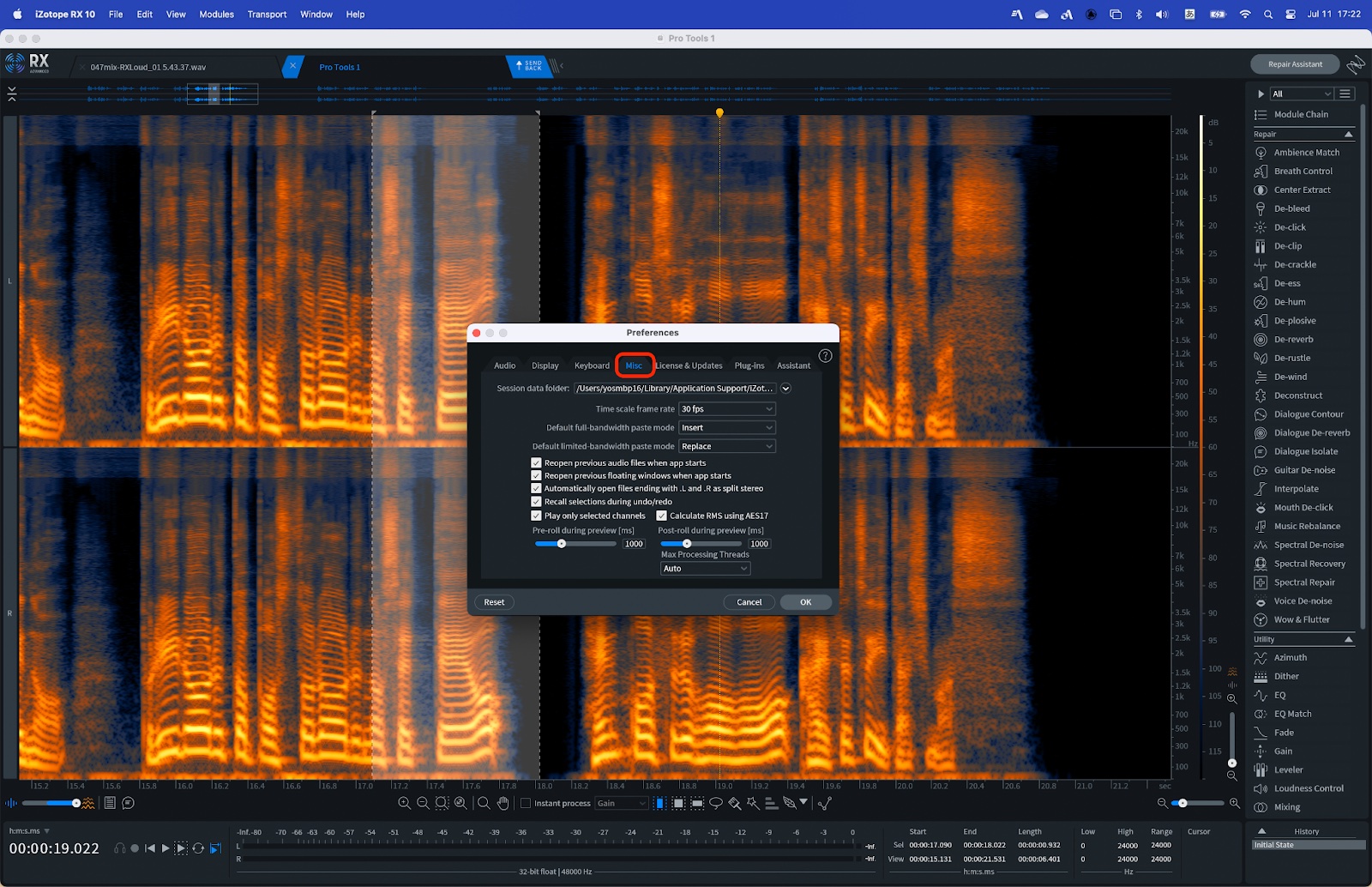Select the Lasso selection tool
Image resolution: width=1372 pixels, height=887 pixels.
(x=716, y=803)
